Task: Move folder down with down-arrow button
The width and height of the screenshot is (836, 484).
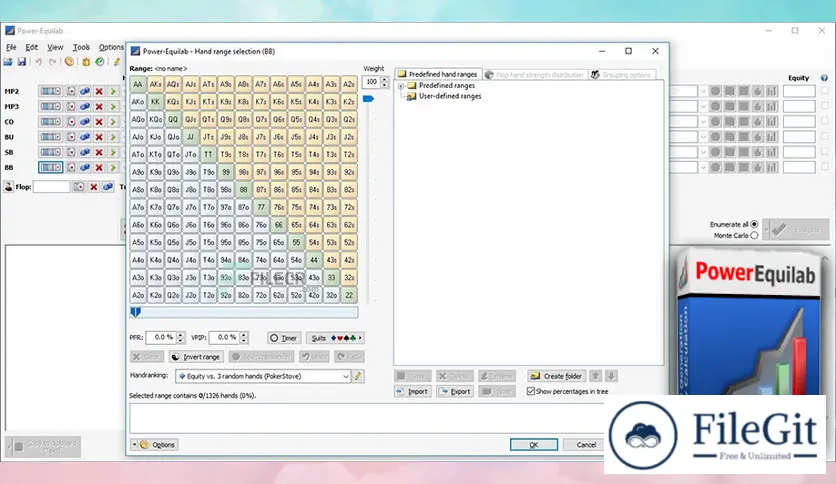Action: coord(612,376)
